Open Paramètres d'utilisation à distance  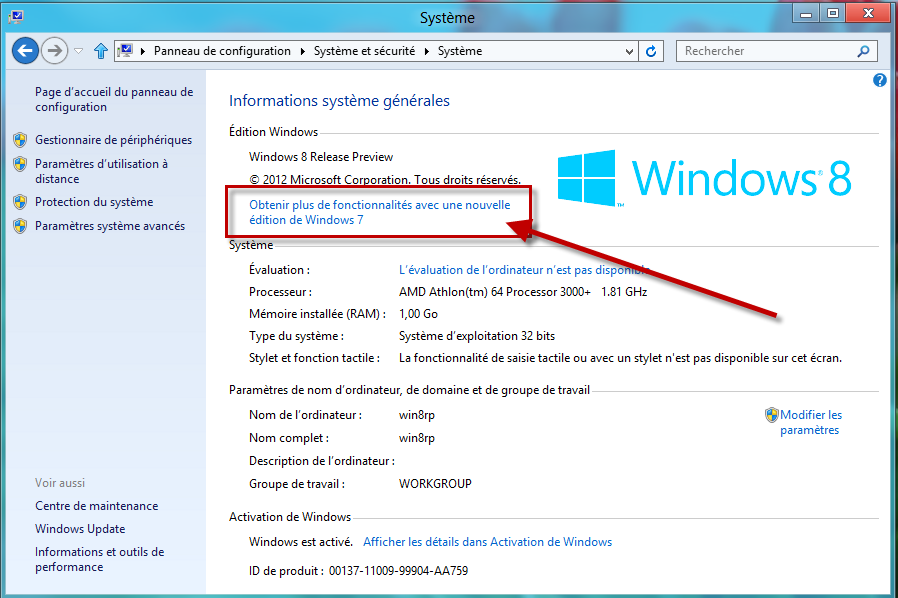[101, 171]
